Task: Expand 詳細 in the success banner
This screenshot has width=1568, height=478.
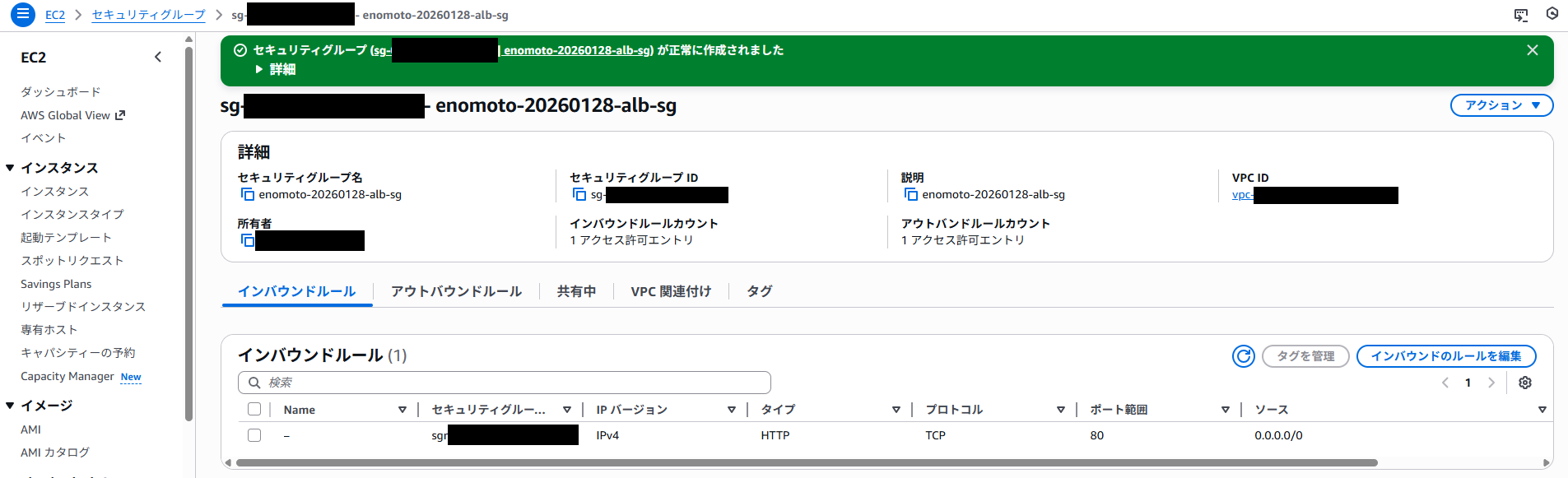Action: tap(276, 69)
